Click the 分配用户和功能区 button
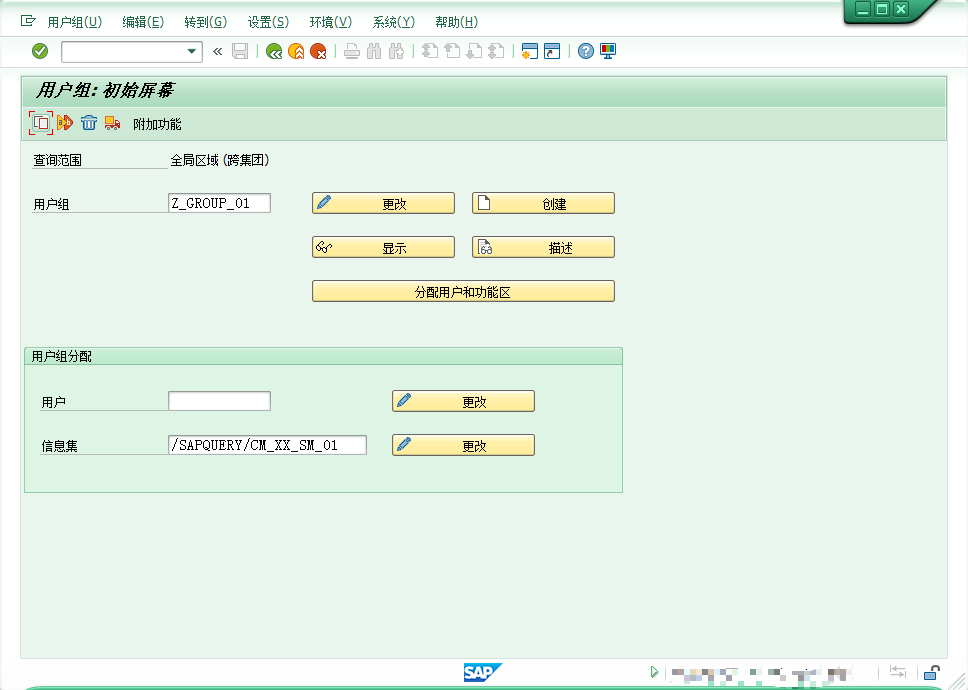Viewport: 968px width, 690px height. pyautogui.click(x=463, y=291)
